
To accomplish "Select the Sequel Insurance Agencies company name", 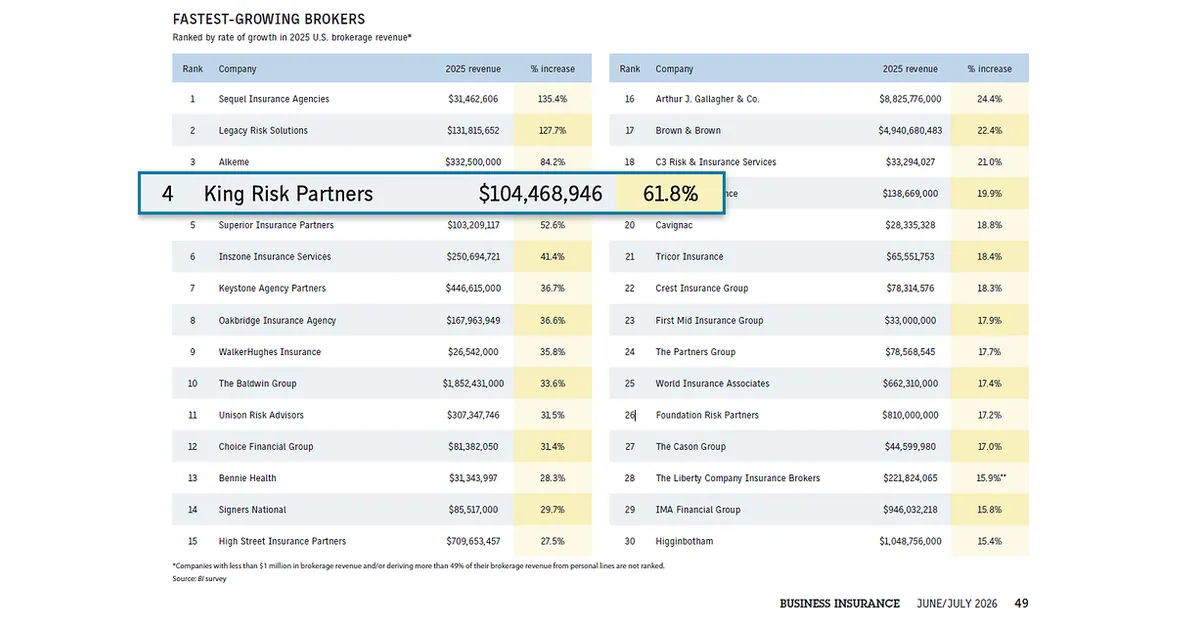I will click(x=274, y=99).
